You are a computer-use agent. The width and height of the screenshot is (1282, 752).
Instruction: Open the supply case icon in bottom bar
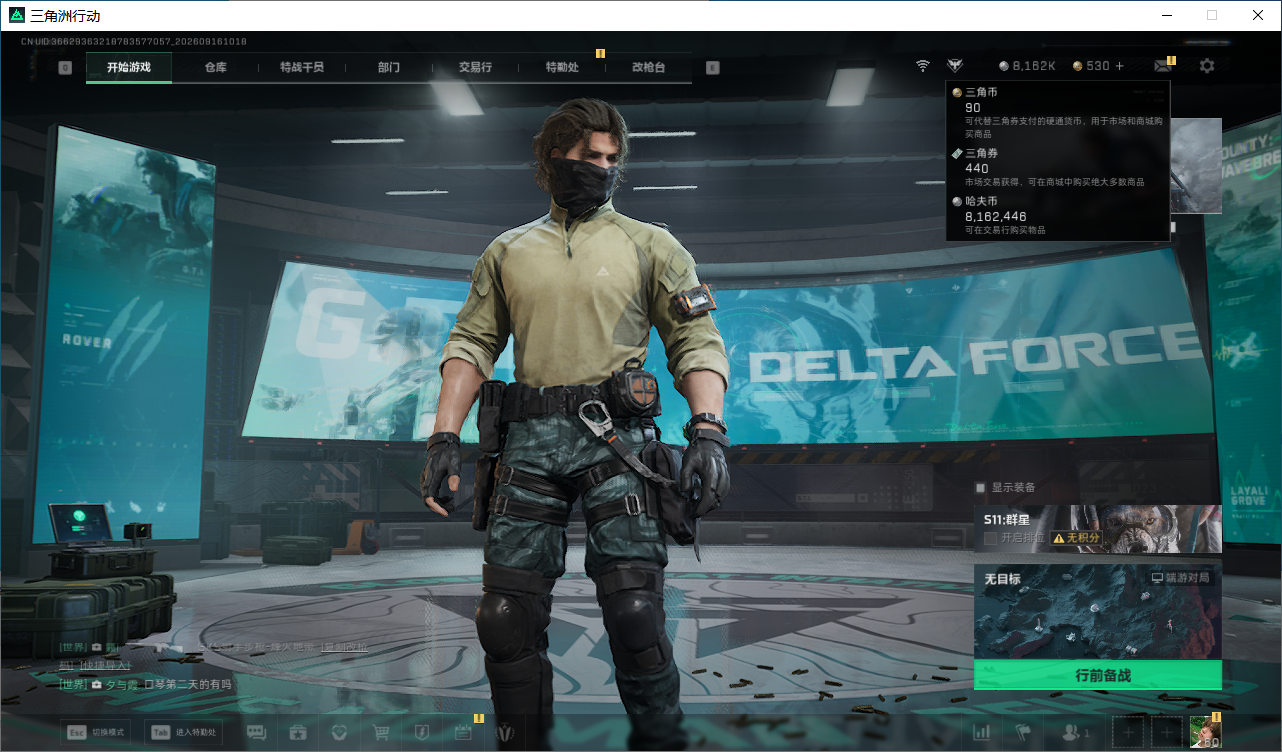pos(297,732)
